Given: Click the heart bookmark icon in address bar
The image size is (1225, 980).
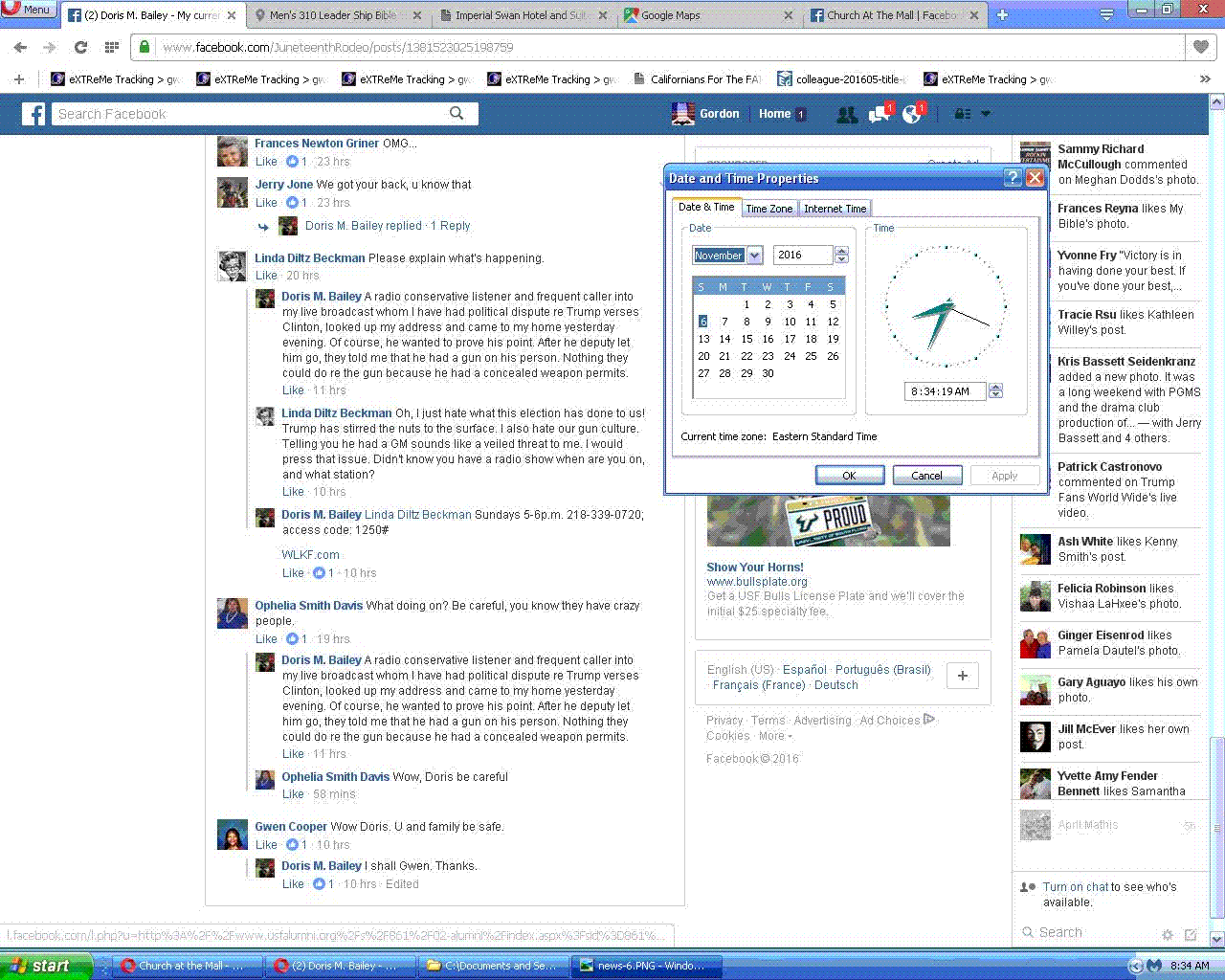Looking at the screenshot, I should [x=1200, y=47].
